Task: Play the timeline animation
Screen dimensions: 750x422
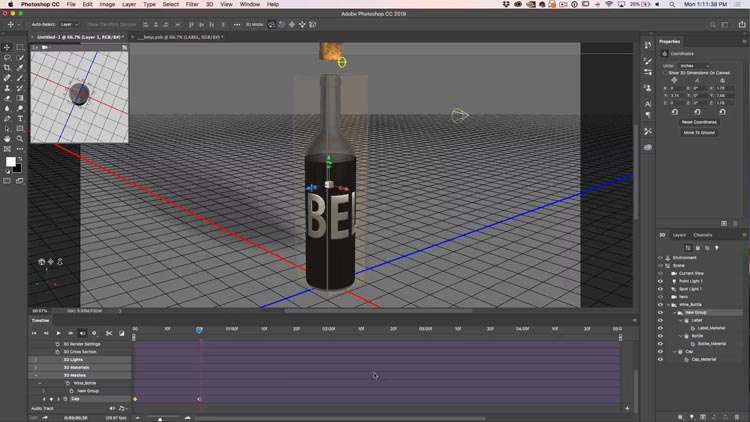Action: (x=58, y=333)
